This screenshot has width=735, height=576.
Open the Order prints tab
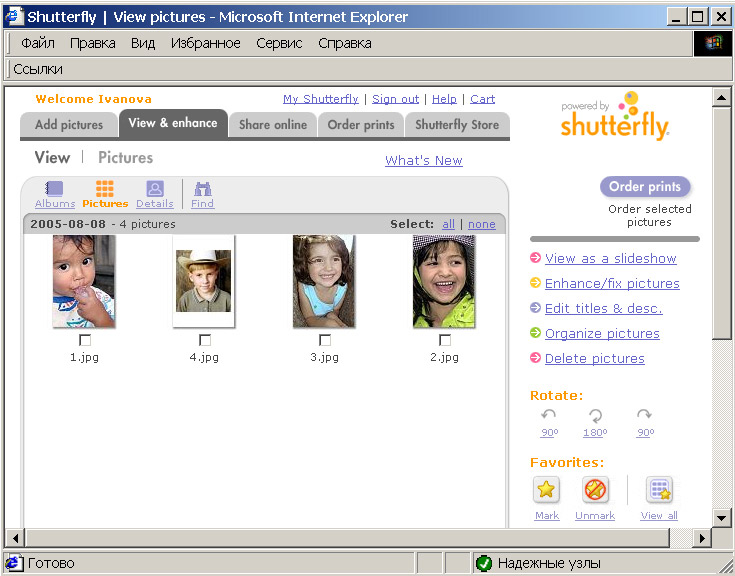361,125
